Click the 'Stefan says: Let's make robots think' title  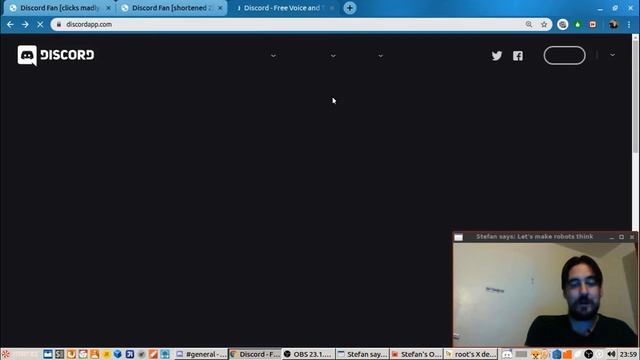click(x=534, y=237)
